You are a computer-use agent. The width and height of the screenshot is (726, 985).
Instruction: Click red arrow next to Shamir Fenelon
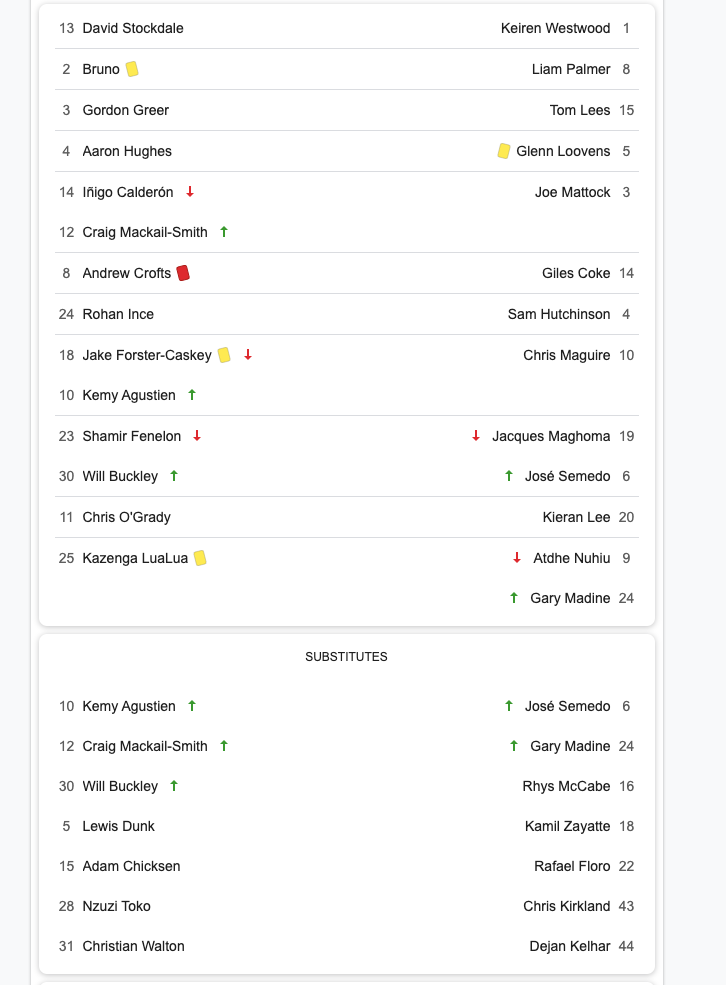pyautogui.click(x=197, y=435)
